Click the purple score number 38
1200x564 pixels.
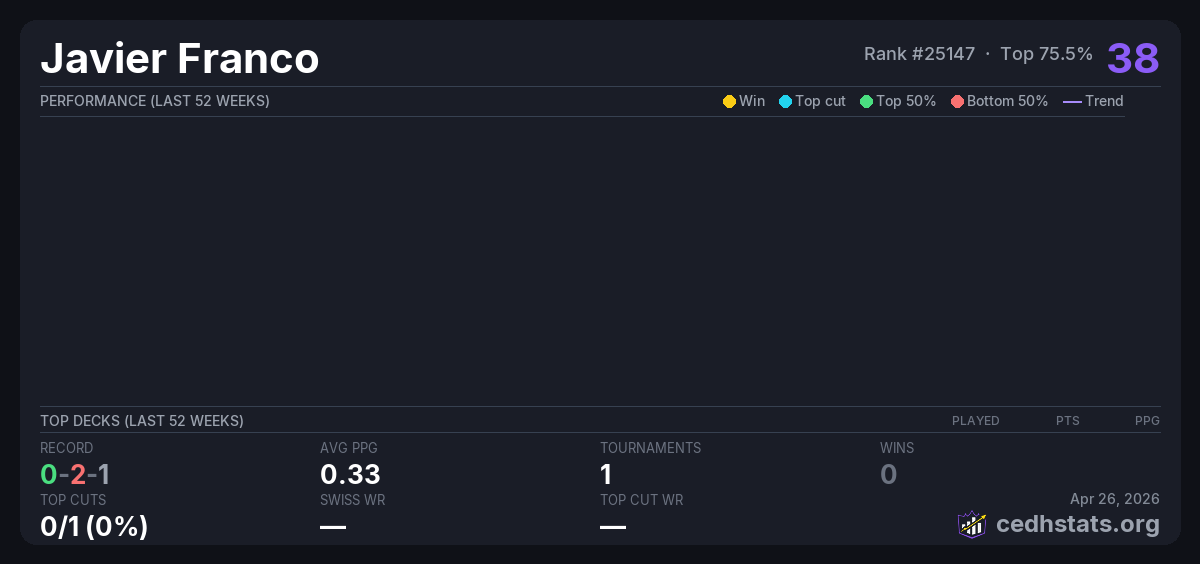tap(1133, 58)
